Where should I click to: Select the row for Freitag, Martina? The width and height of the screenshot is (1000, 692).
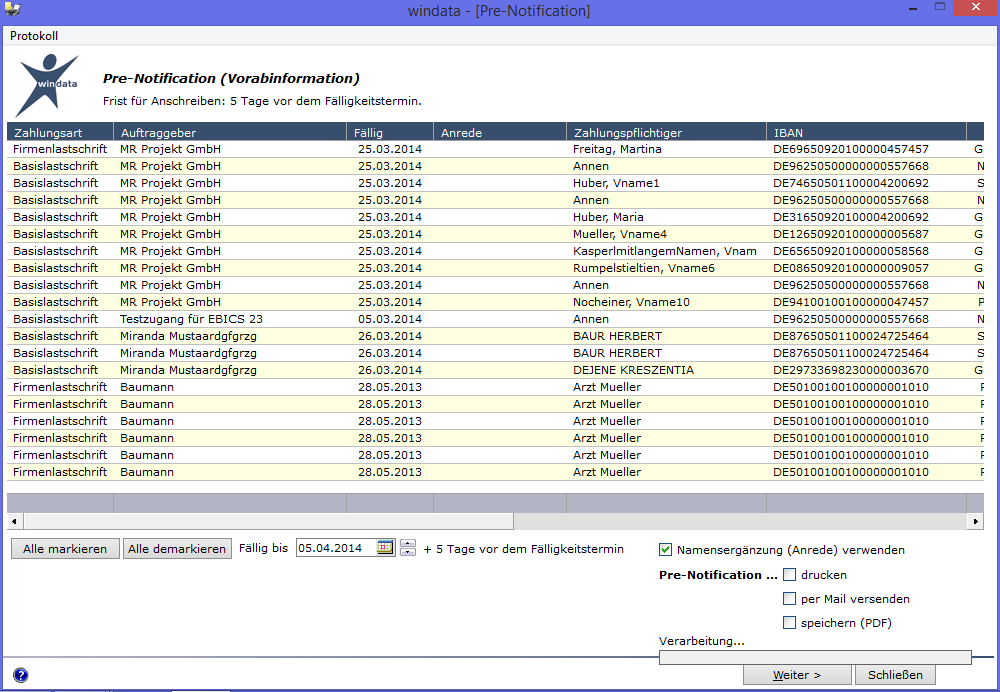click(496, 149)
